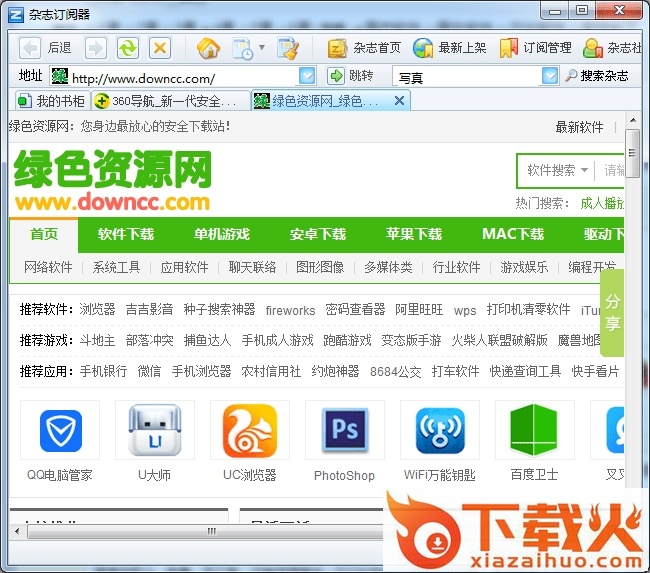650x573 pixels.
Task: Click the Forward arrow icon
Action: pyautogui.click(x=96, y=48)
